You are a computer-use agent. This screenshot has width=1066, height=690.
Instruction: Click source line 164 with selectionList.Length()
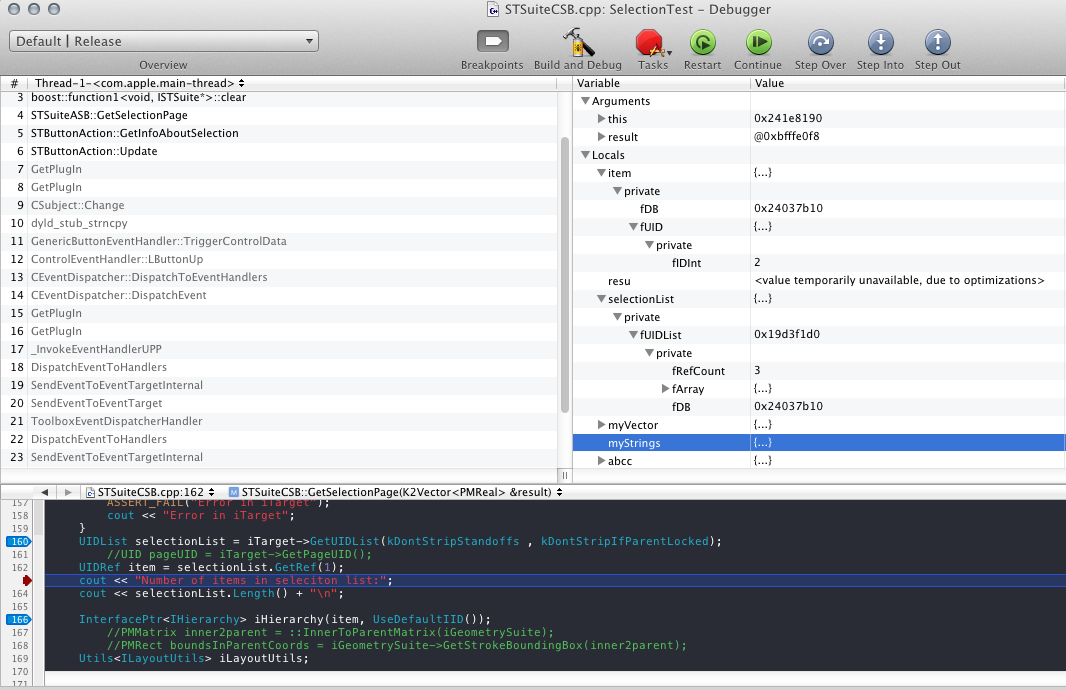coord(211,593)
